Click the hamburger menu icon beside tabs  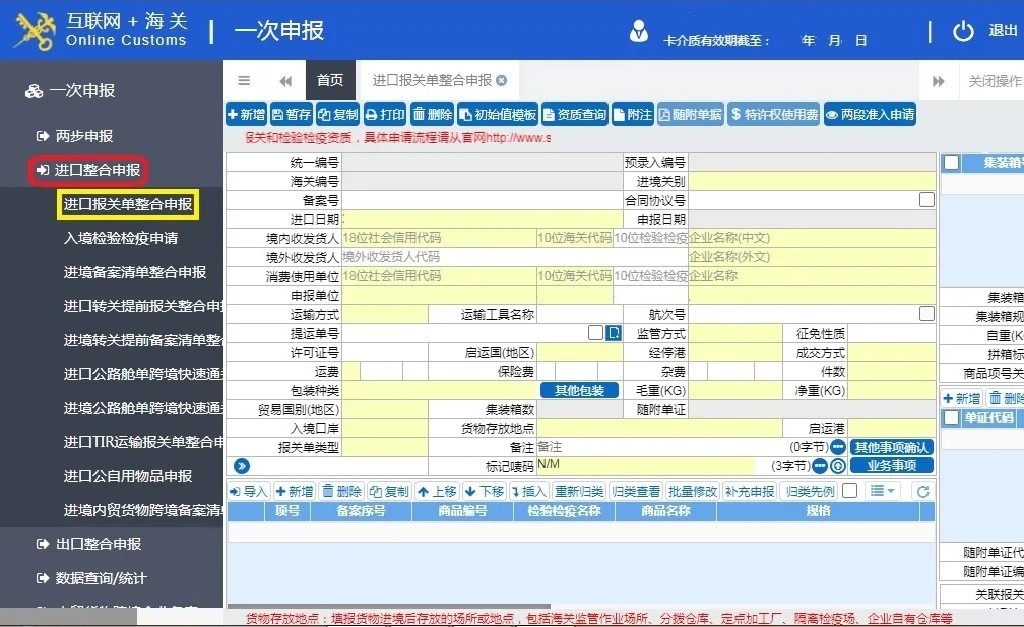point(244,81)
